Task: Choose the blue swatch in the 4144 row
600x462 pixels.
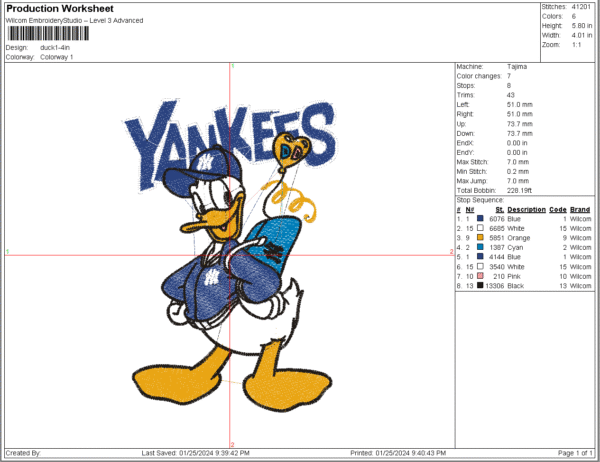Action: click(x=480, y=257)
